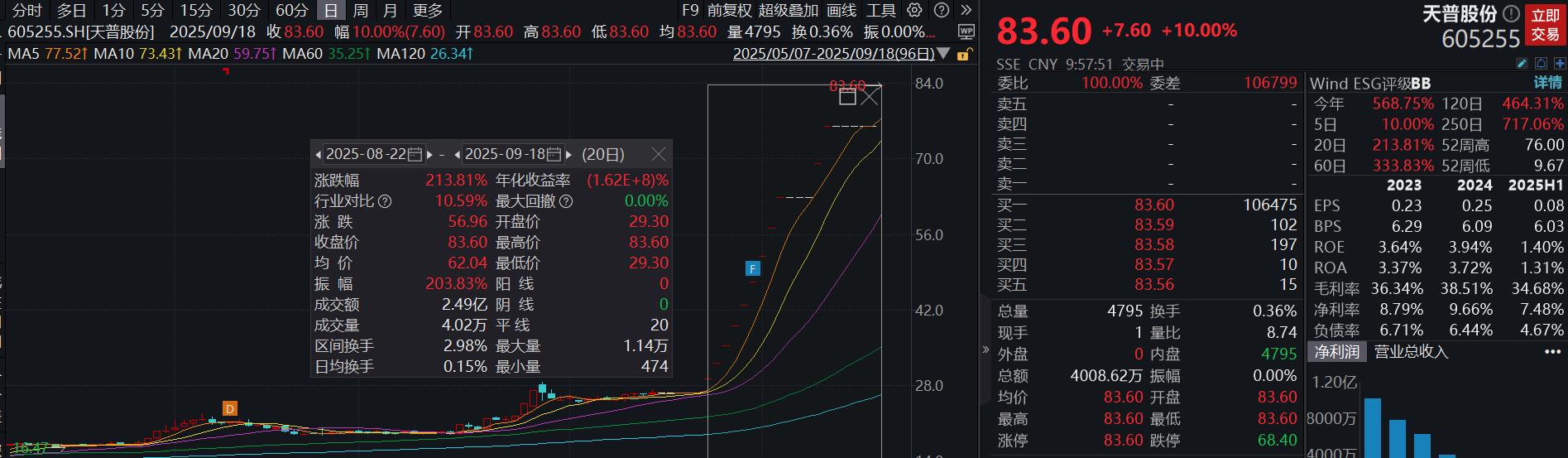Click 买一 bid price 83.60
Viewport: 1568px width, 458px height.
(x=1154, y=205)
